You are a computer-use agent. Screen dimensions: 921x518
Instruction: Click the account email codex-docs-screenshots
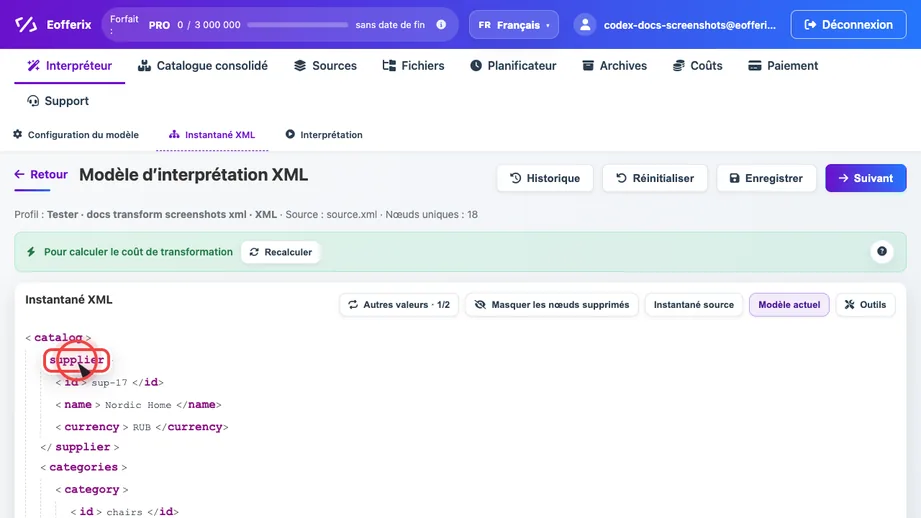690,25
